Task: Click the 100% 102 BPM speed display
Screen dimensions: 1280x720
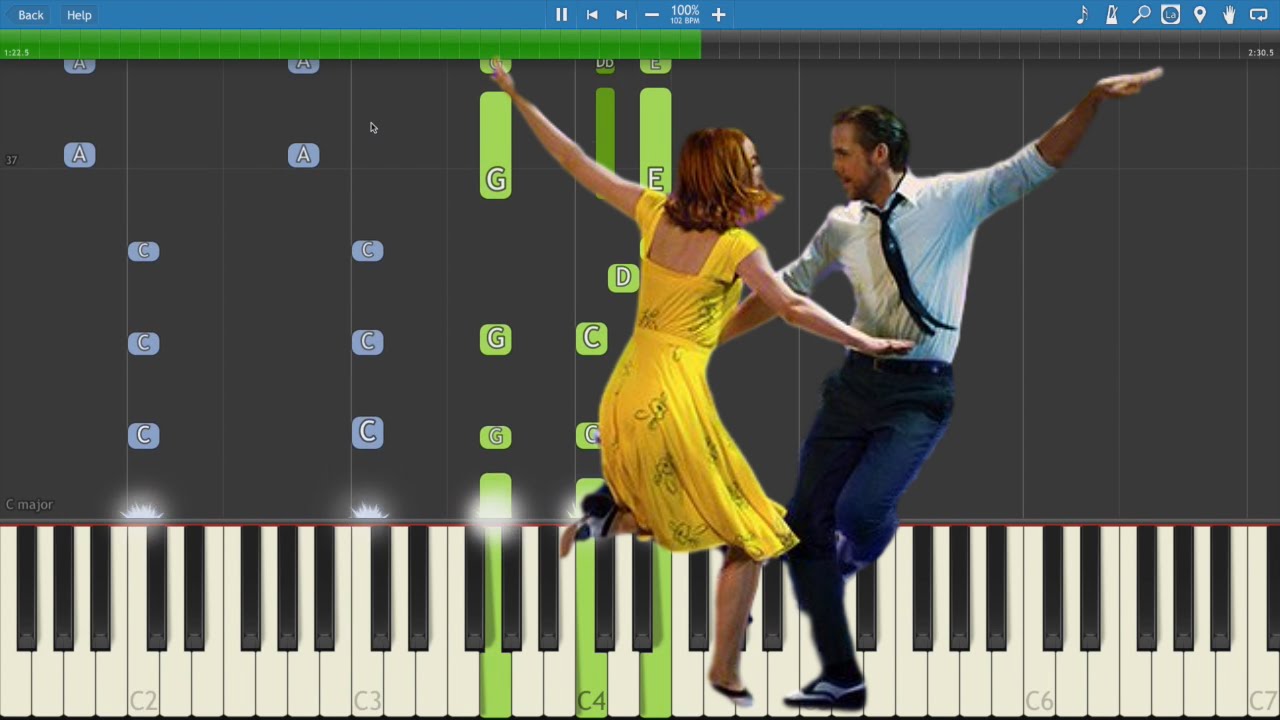Action: (685, 14)
